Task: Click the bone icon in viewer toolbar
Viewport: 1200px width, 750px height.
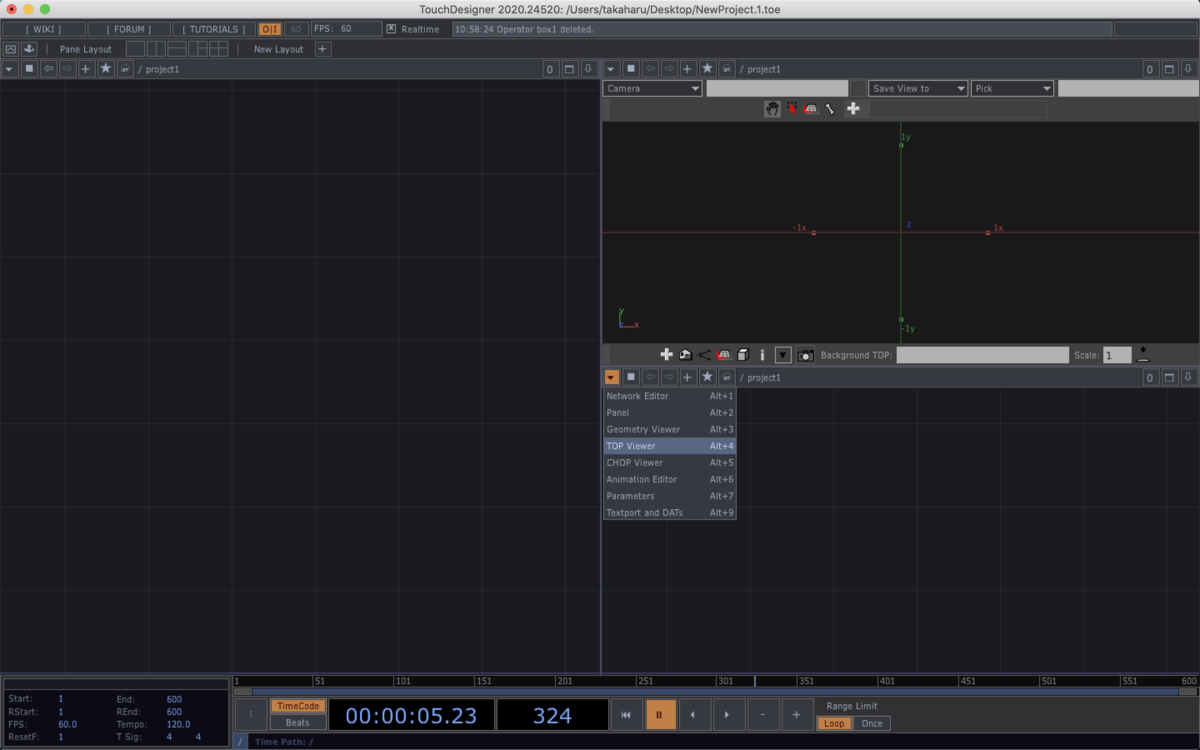Action: (x=830, y=109)
